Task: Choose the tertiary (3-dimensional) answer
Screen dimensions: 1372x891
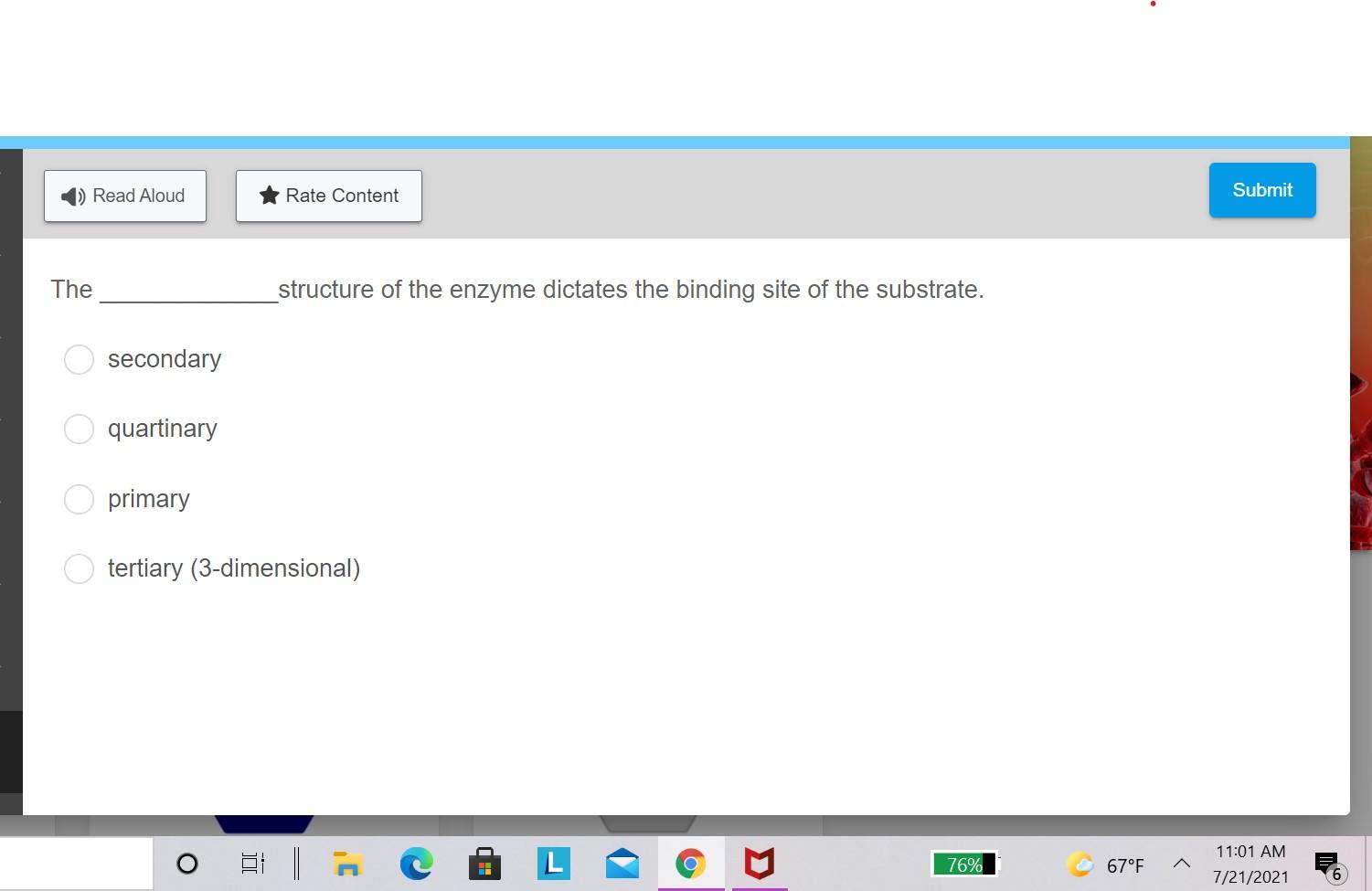Action: coord(79,568)
